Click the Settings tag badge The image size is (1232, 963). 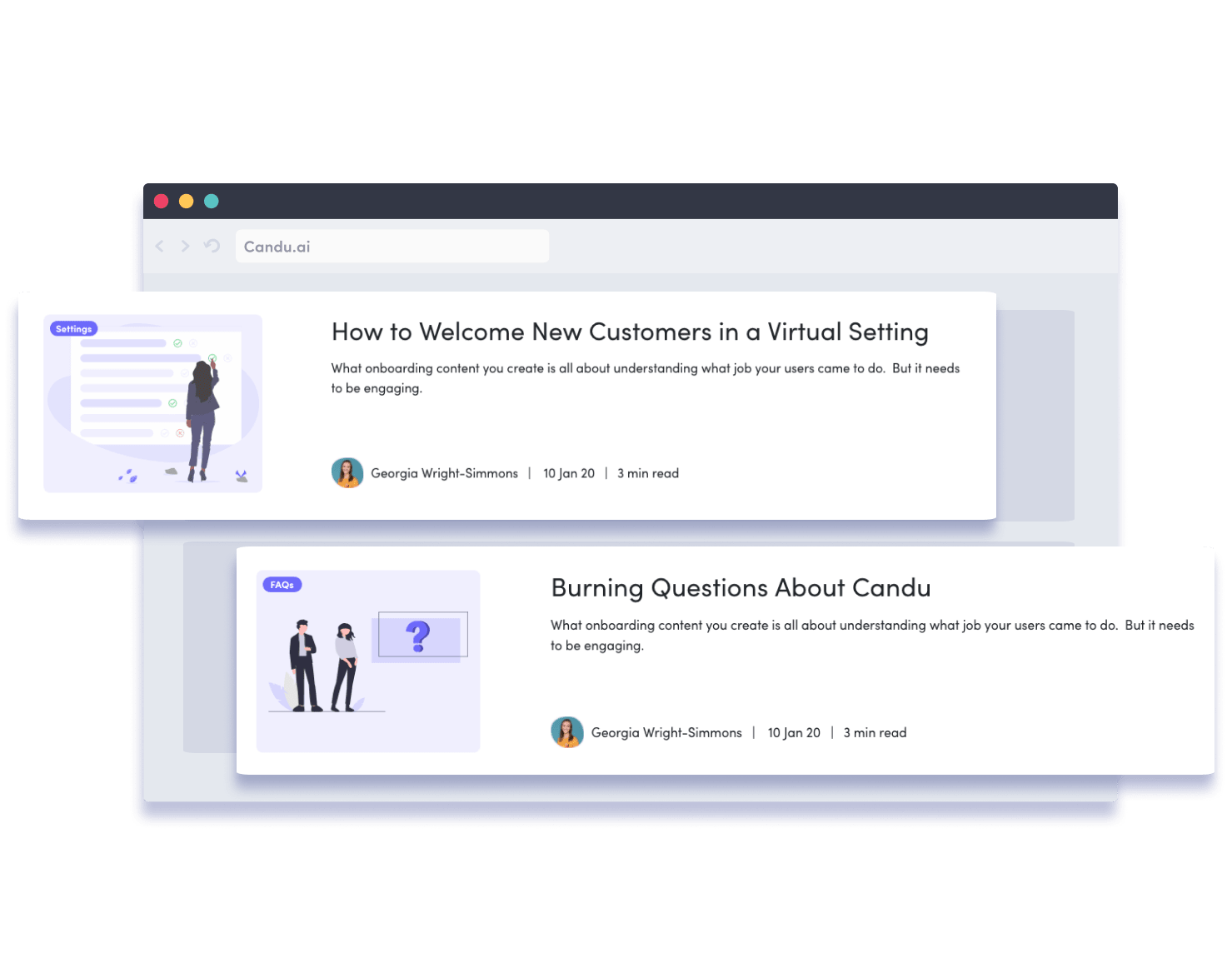[x=74, y=329]
